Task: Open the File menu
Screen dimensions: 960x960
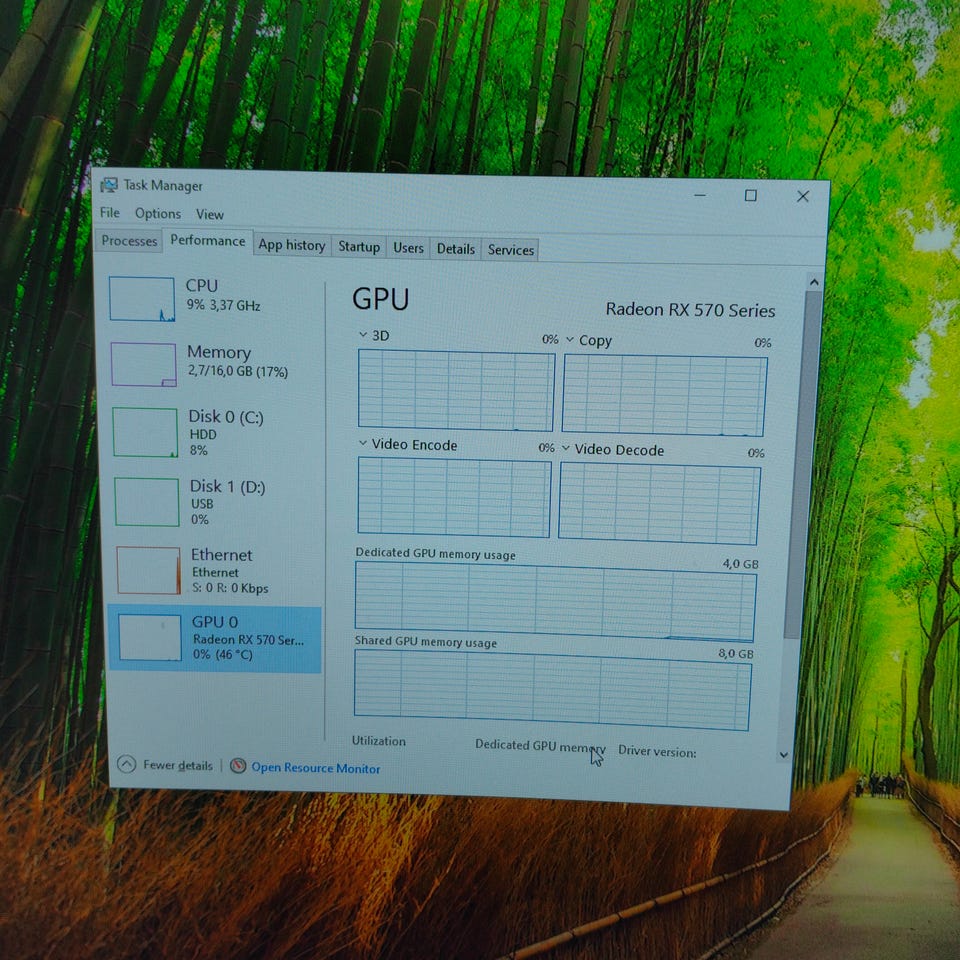Action: click(110, 212)
